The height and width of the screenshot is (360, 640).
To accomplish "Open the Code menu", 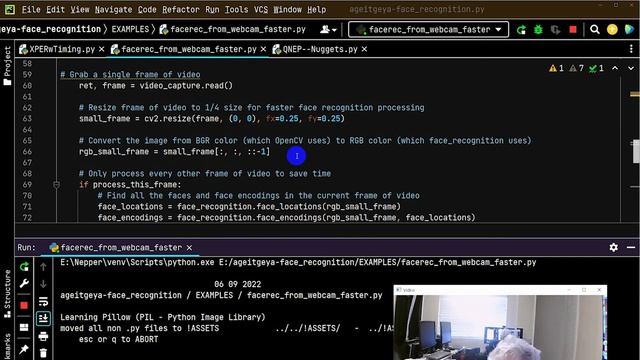I will point(147,9).
